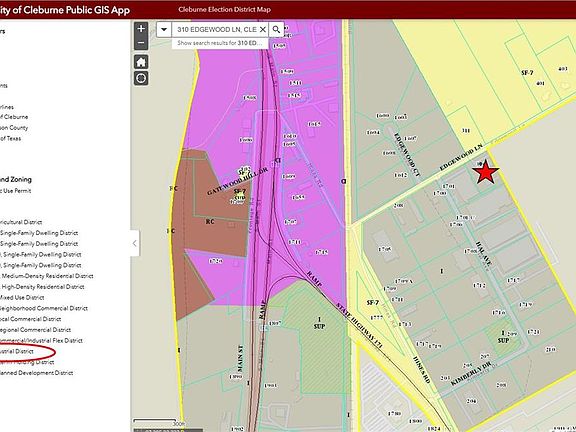Select Local Commercial District legend entry

(x=30, y=319)
